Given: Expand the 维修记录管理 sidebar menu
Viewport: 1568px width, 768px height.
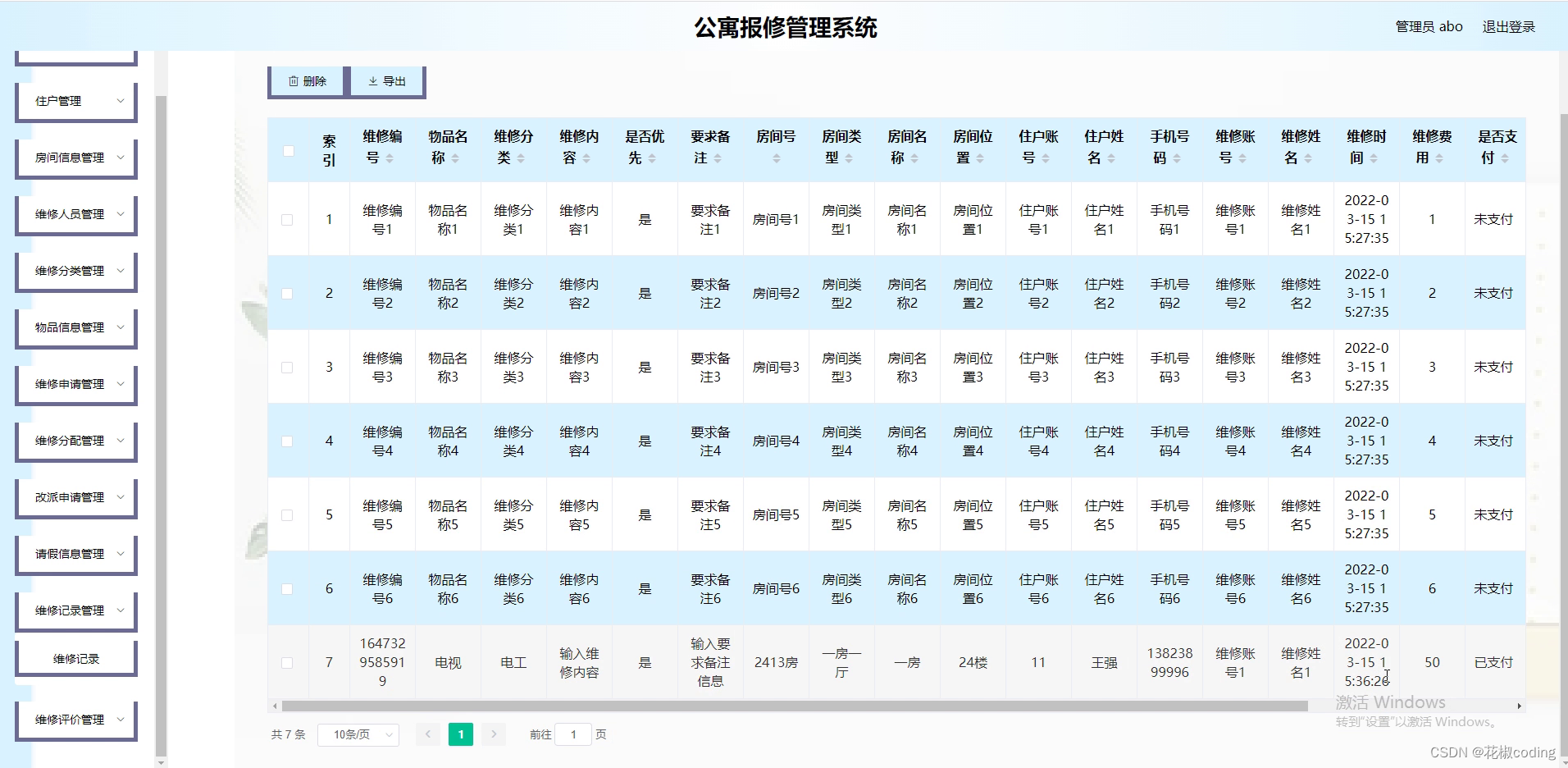Looking at the screenshot, I should [75, 610].
